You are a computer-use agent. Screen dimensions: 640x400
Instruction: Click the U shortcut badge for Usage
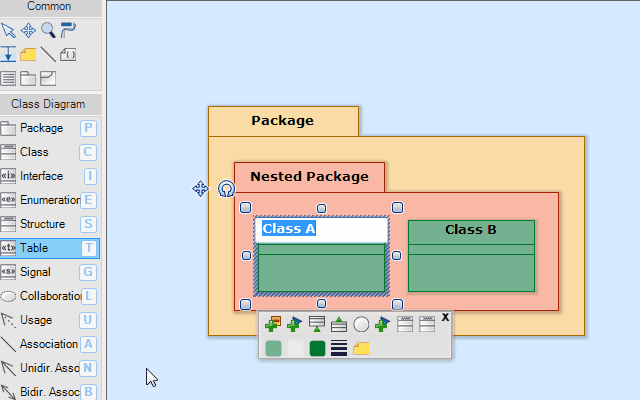(88, 320)
